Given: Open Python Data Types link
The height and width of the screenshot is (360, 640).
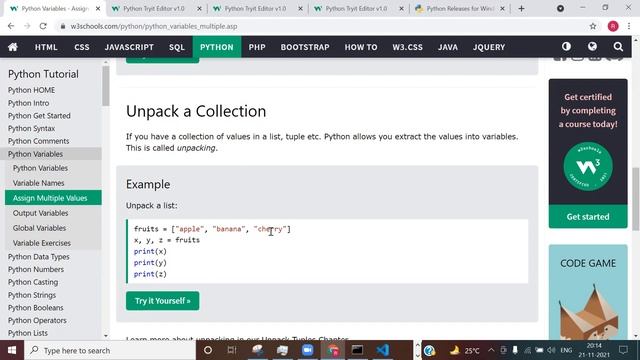Looking at the screenshot, I should pyautogui.click(x=38, y=257).
